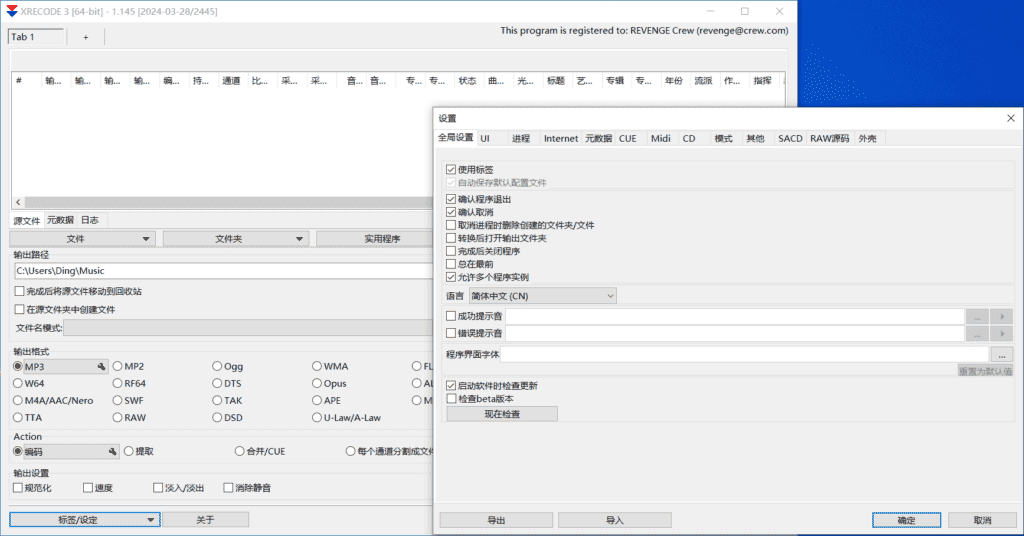This screenshot has height=536, width=1024.
Task: Expand the 文件 dropdown button
Action: pyautogui.click(x=83, y=239)
